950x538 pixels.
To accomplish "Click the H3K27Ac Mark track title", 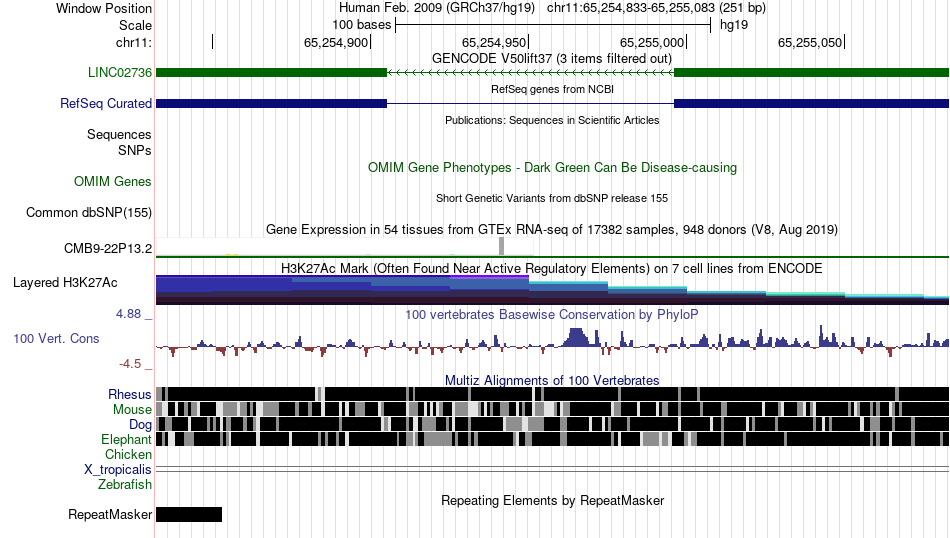I will [x=552, y=268].
